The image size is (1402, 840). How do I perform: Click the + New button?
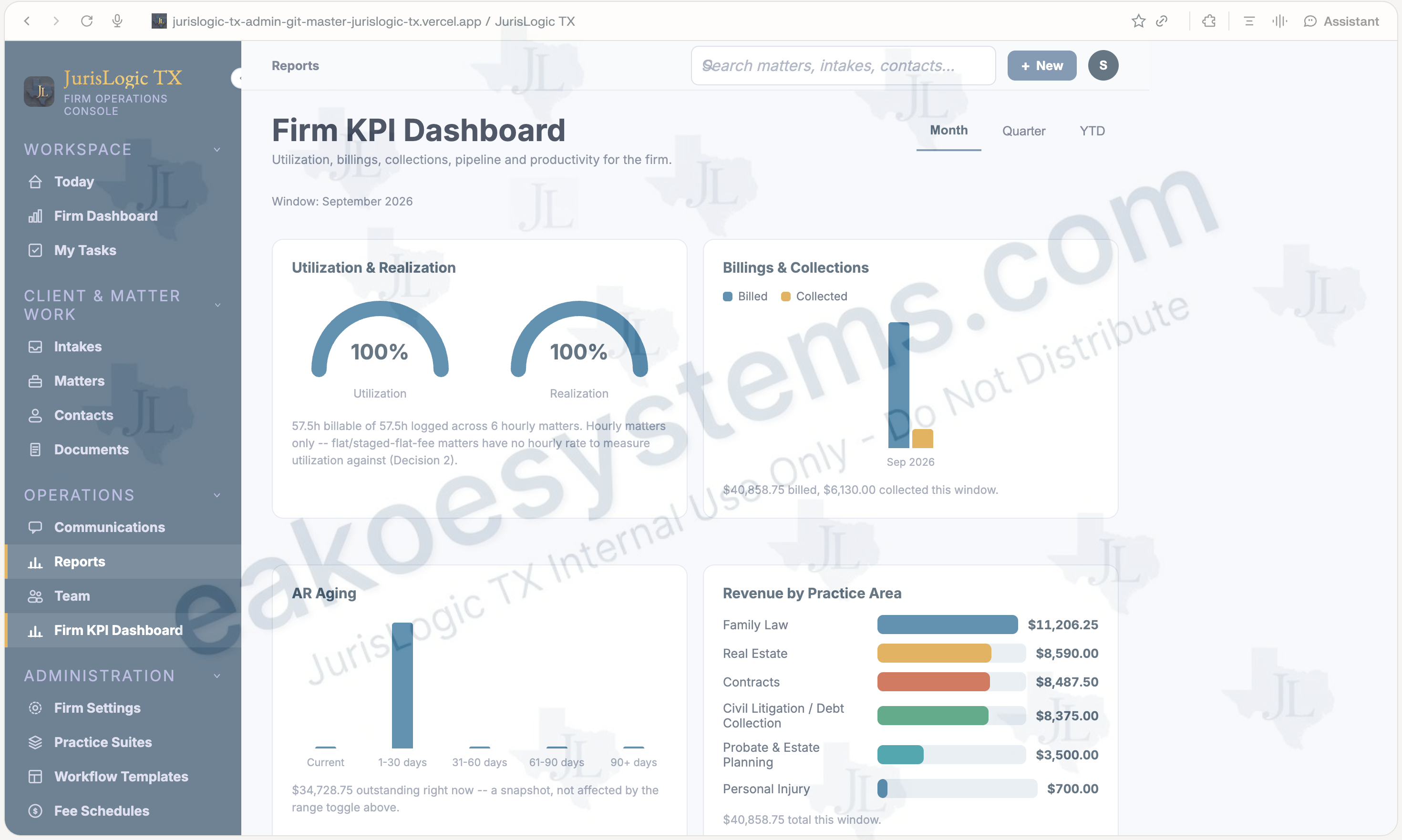[1042, 66]
